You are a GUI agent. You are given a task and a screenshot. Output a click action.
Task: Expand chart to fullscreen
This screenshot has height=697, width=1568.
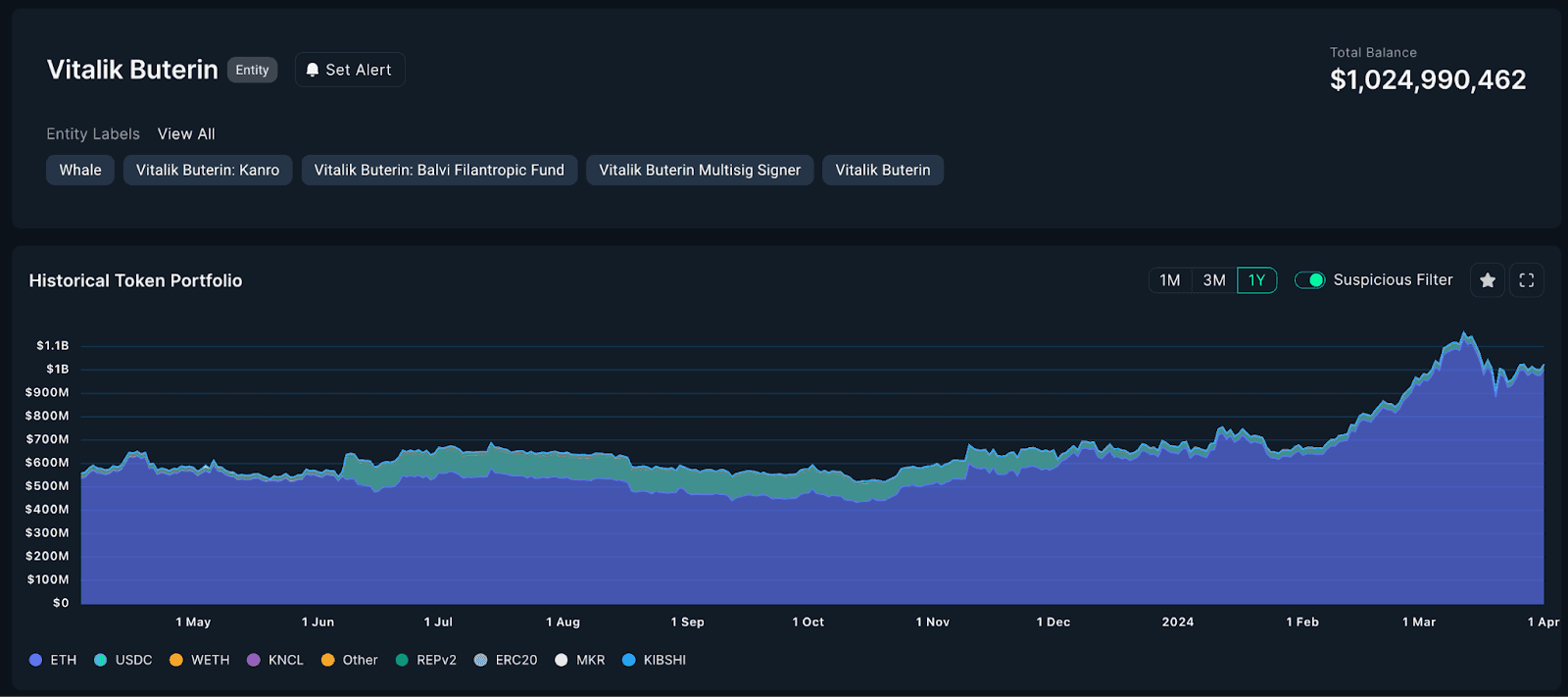pyautogui.click(x=1527, y=280)
